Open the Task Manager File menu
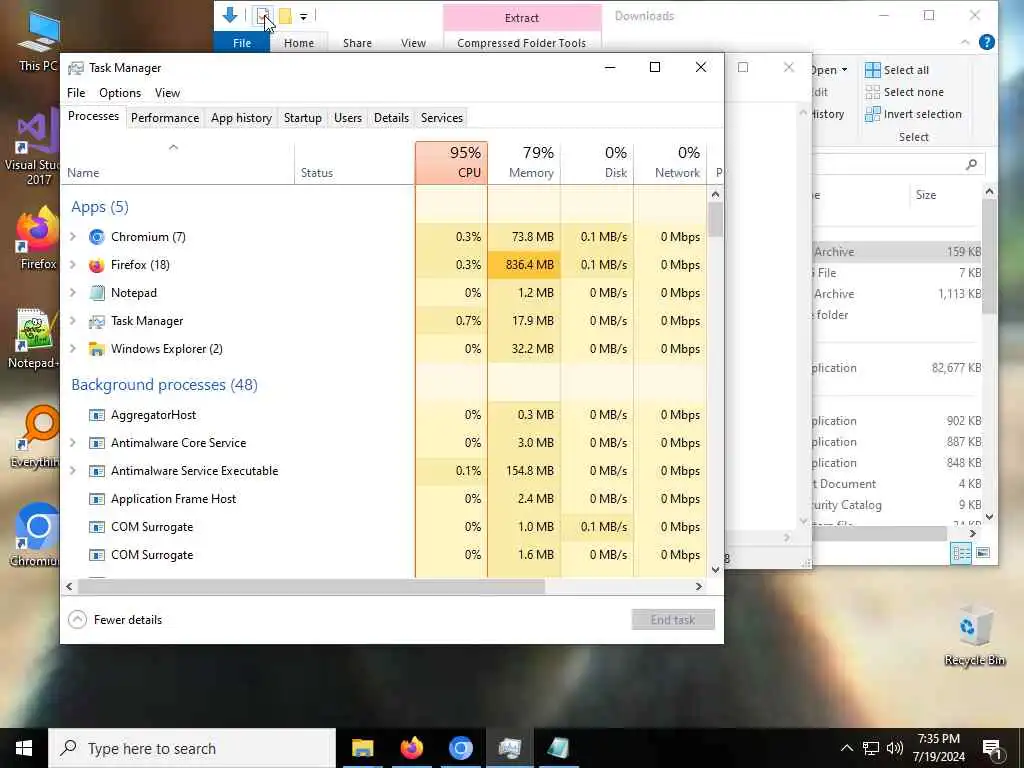The height and width of the screenshot is (768, 1024). (x=76, y=93)
